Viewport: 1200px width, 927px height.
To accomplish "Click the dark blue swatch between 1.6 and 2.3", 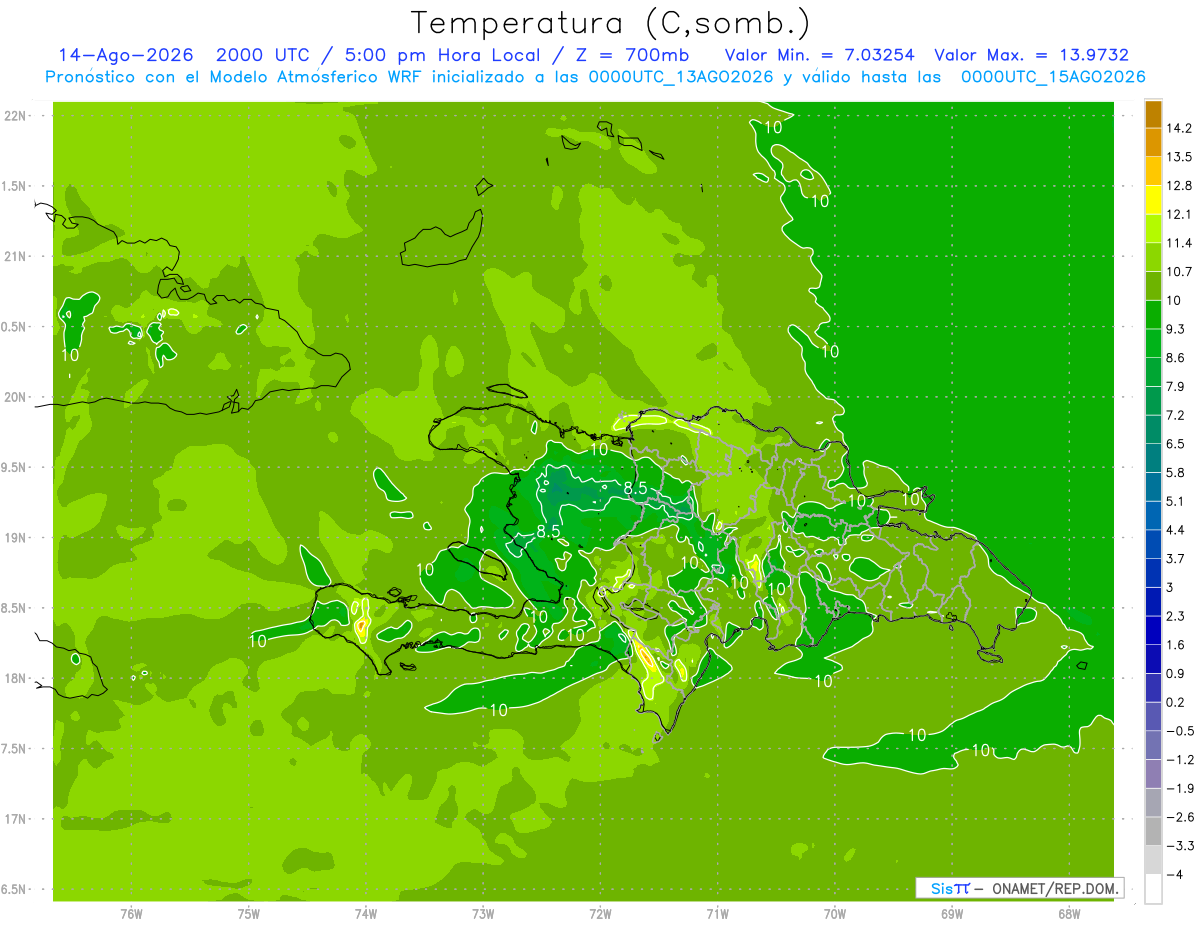I will click(1153, 630).
